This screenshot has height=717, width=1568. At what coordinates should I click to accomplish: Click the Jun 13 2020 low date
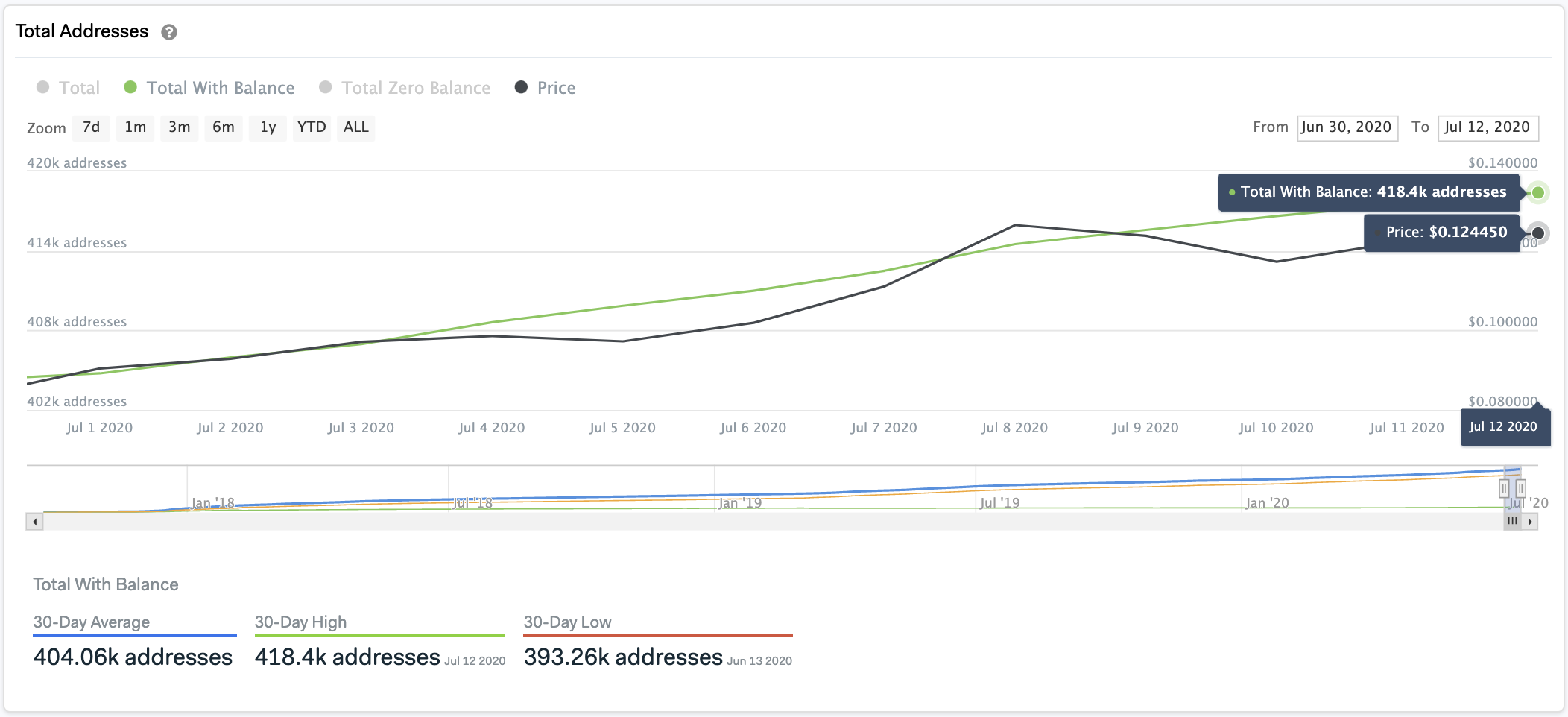click(x=759, y=661)
